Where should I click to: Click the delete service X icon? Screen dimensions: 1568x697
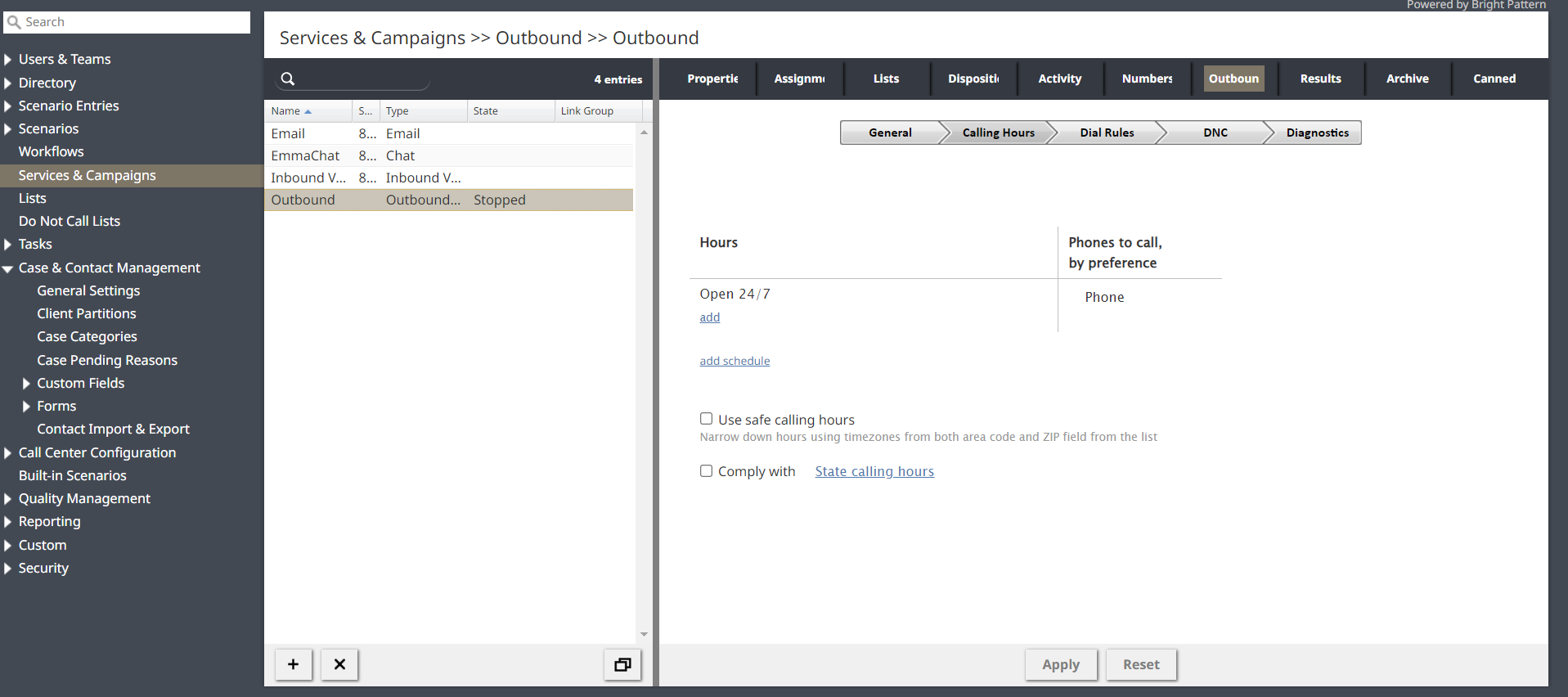[339, 664]
